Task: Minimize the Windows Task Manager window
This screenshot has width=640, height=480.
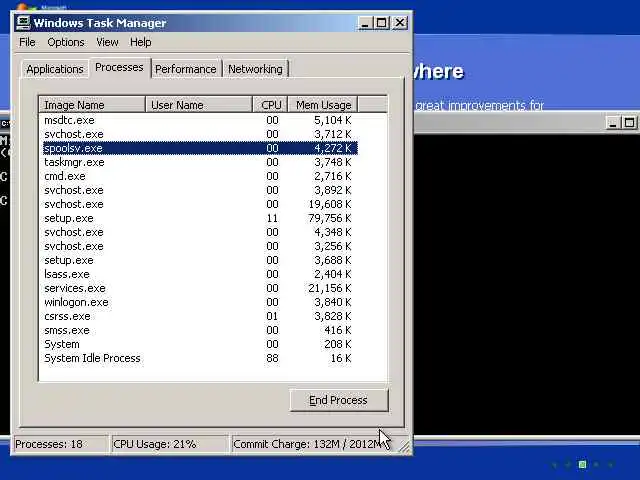Action: point(365,23)
